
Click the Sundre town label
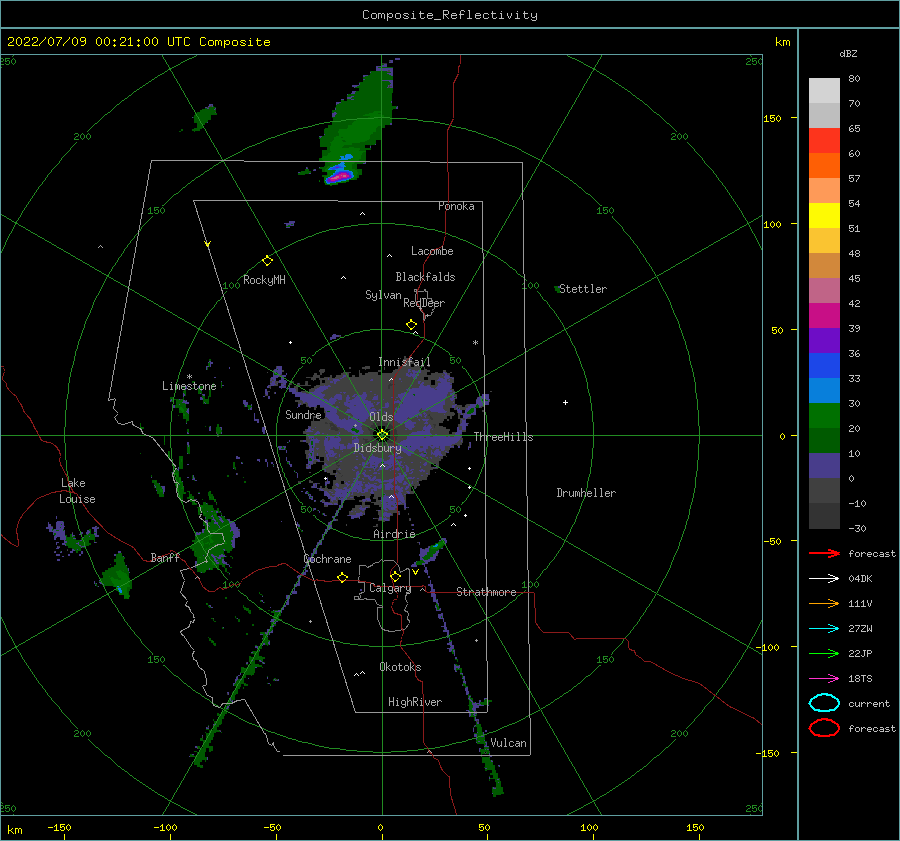click(x=303, y=414)
